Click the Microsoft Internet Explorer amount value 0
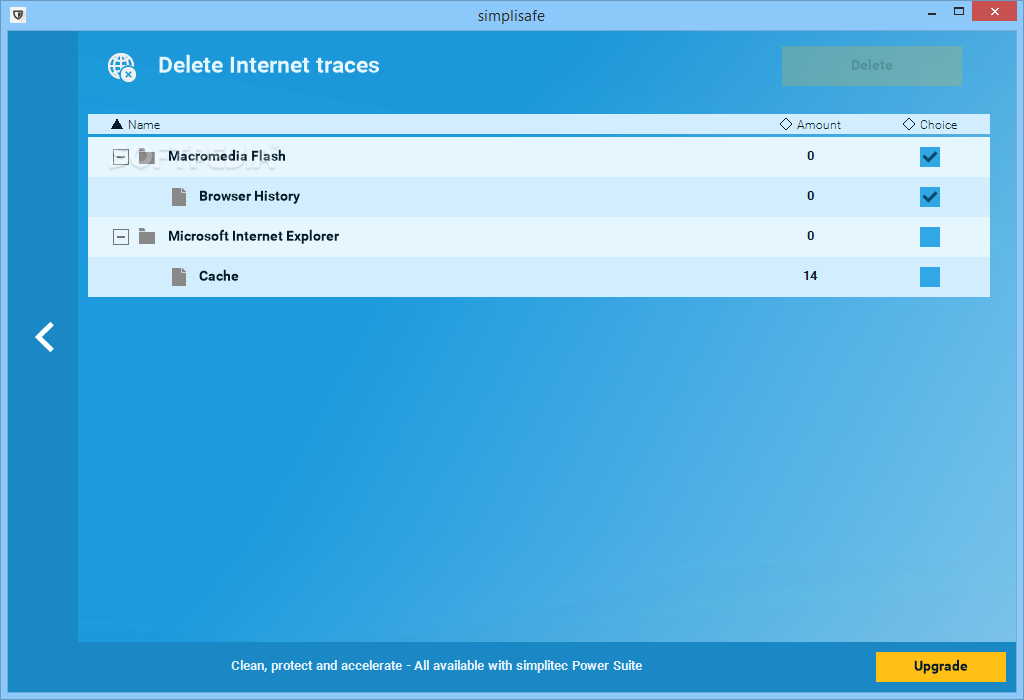Image resolution: width=1024 pixels, height=700 pixels. point(810,236)
